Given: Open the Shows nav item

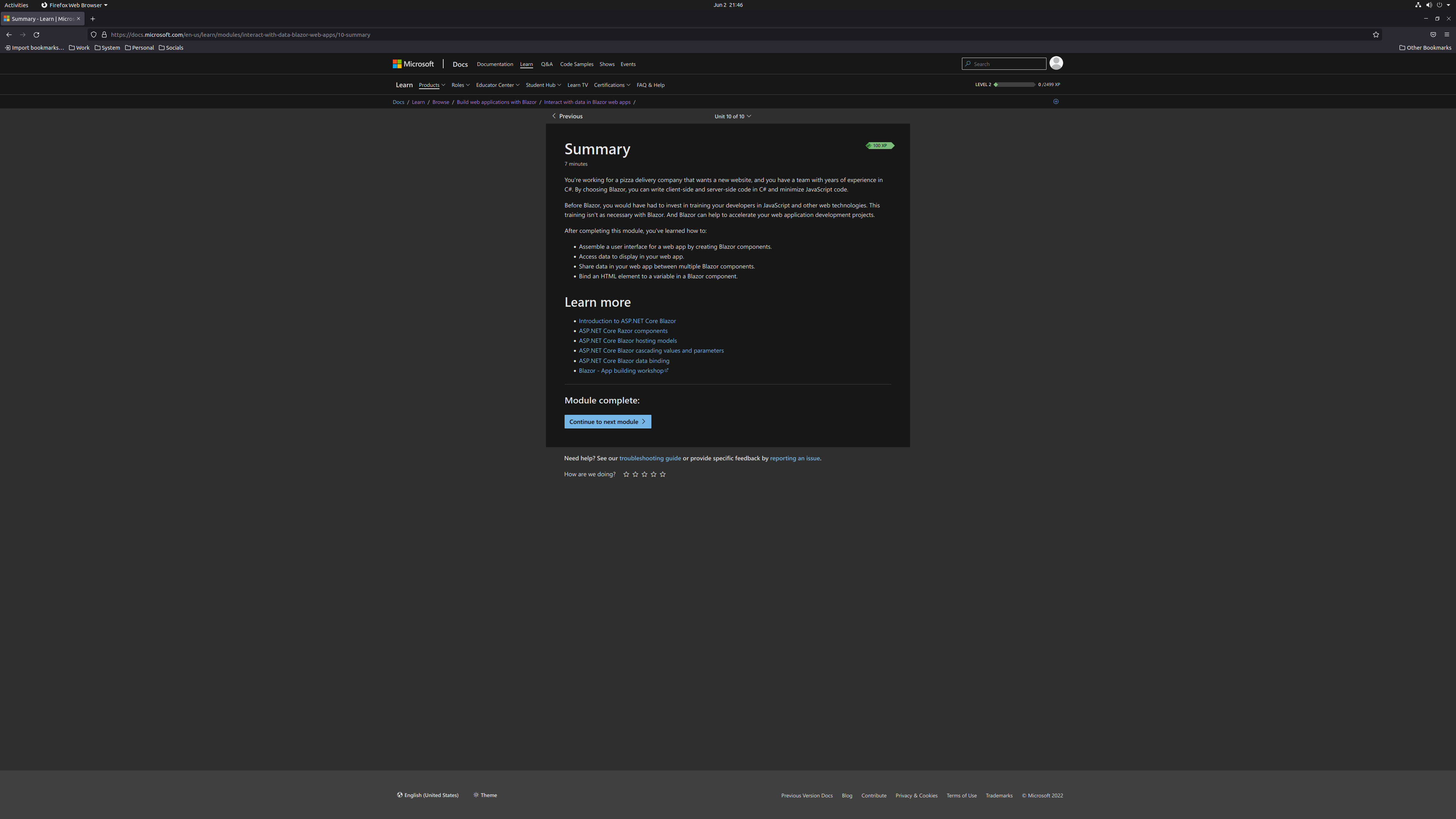Looking at the screenshot, I should [607, 64].
